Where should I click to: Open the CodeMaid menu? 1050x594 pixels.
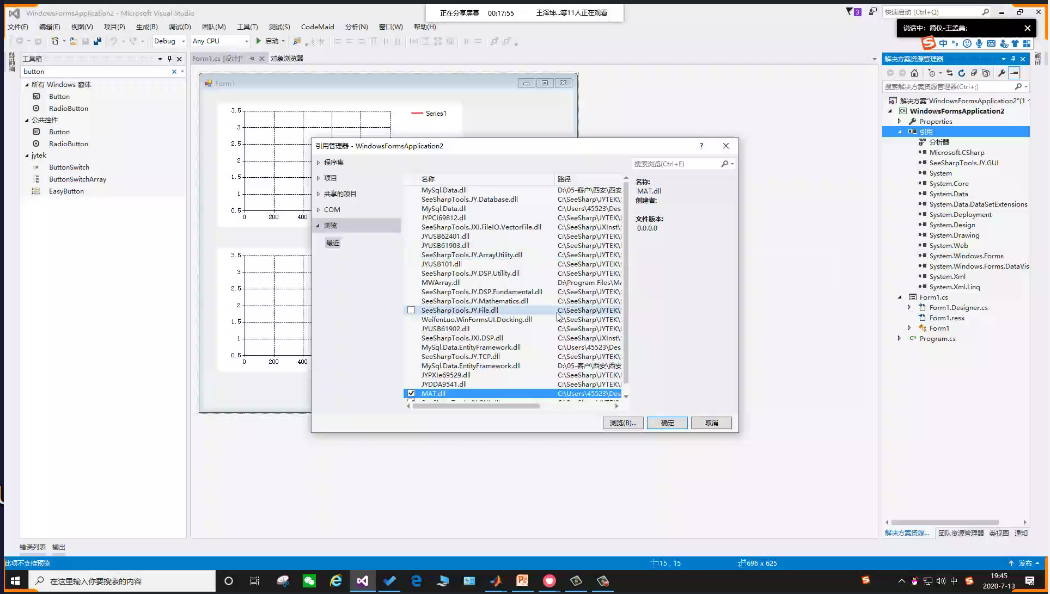pos(317,27)
